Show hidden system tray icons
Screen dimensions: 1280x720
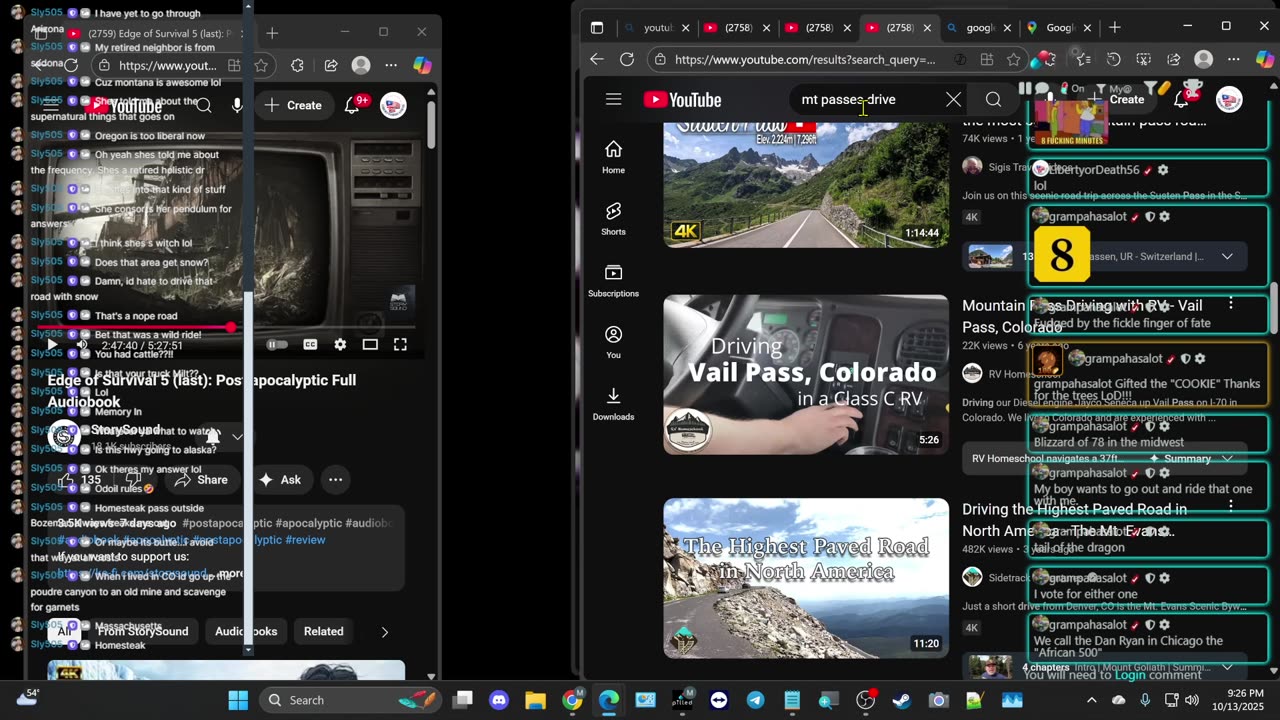(1092, 700)
